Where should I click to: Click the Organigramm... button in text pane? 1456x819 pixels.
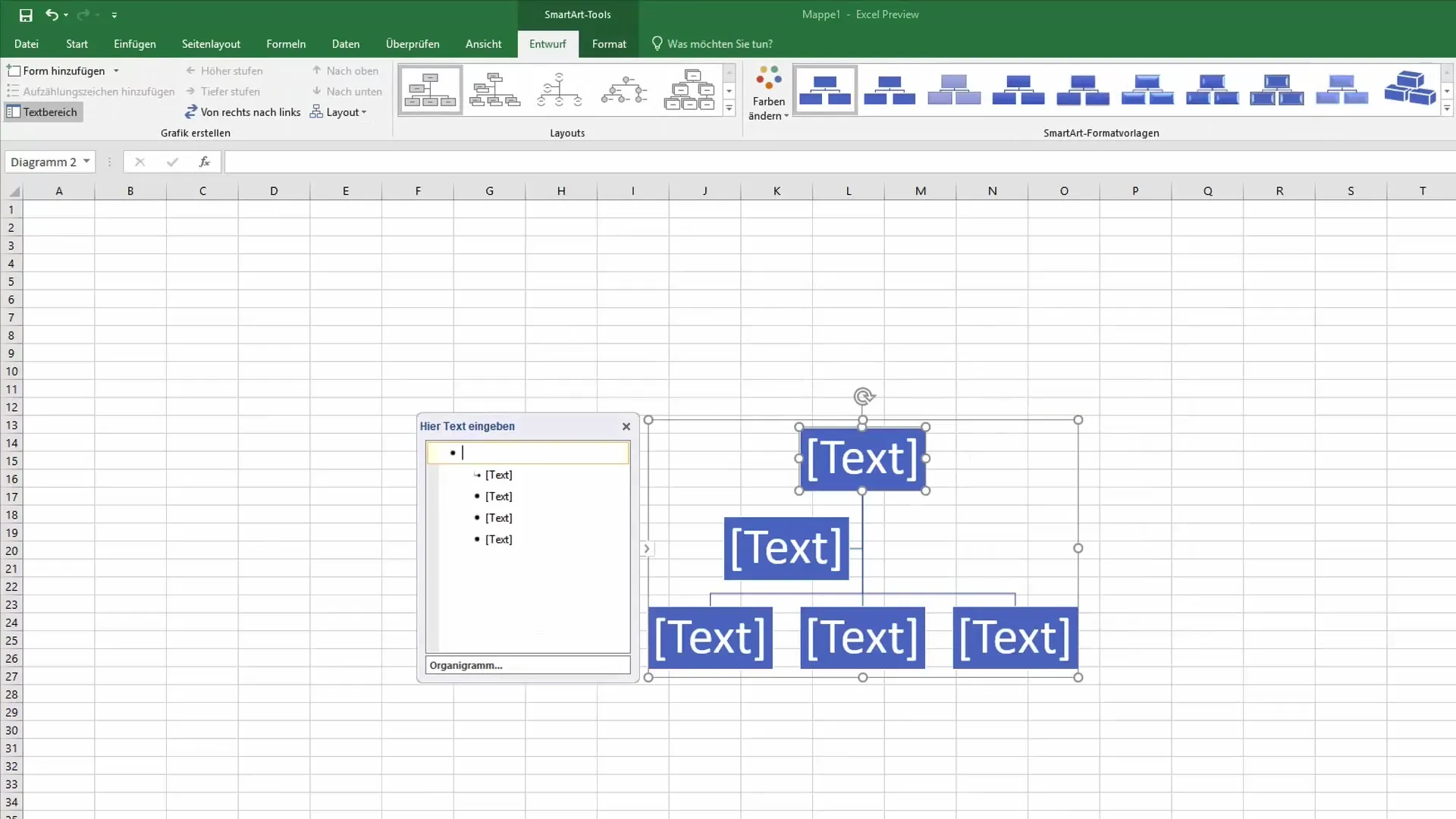tap(527, 665)
